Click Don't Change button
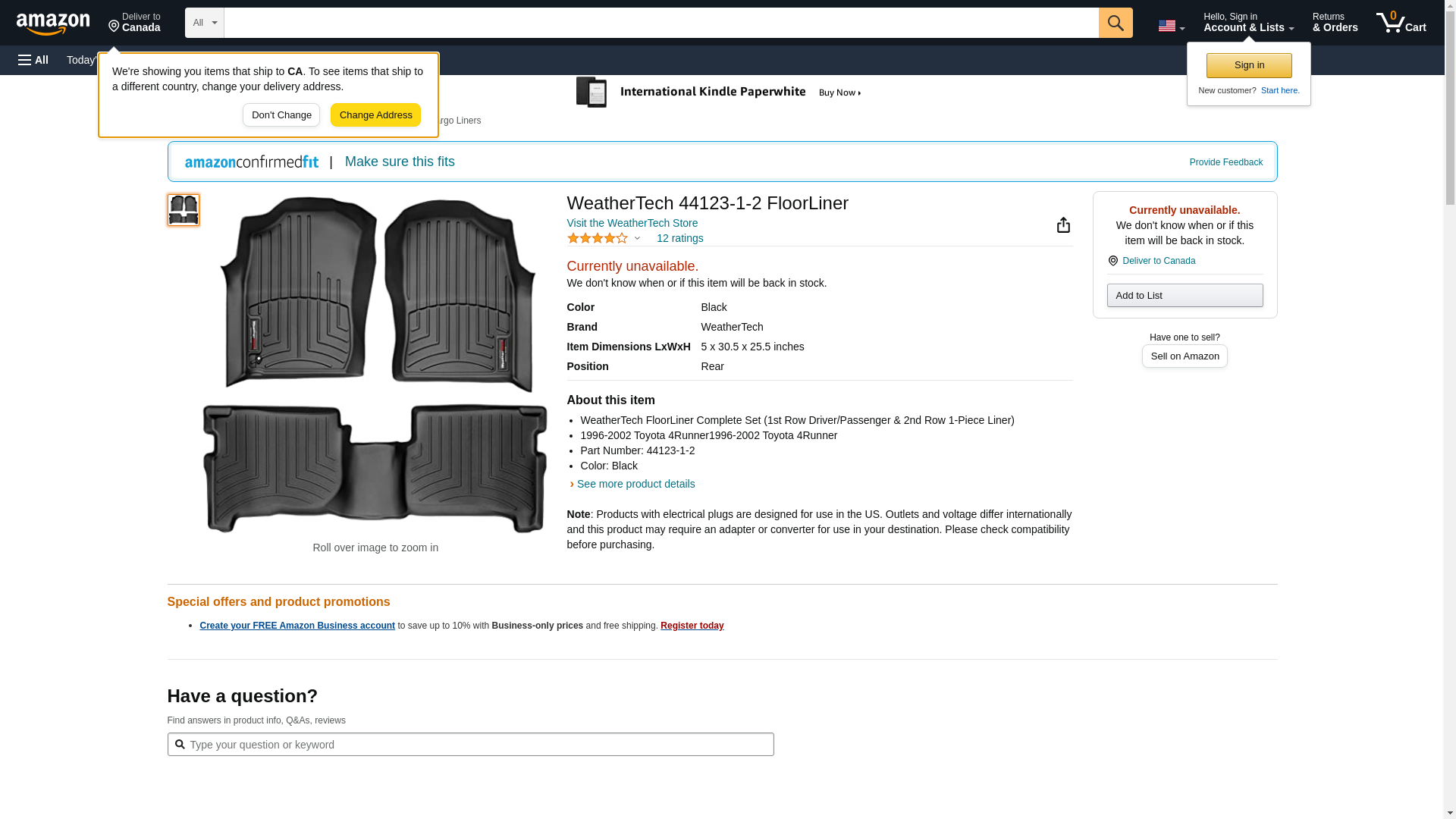The width and height of the screenshot is (1456, 819). (281, 115)
